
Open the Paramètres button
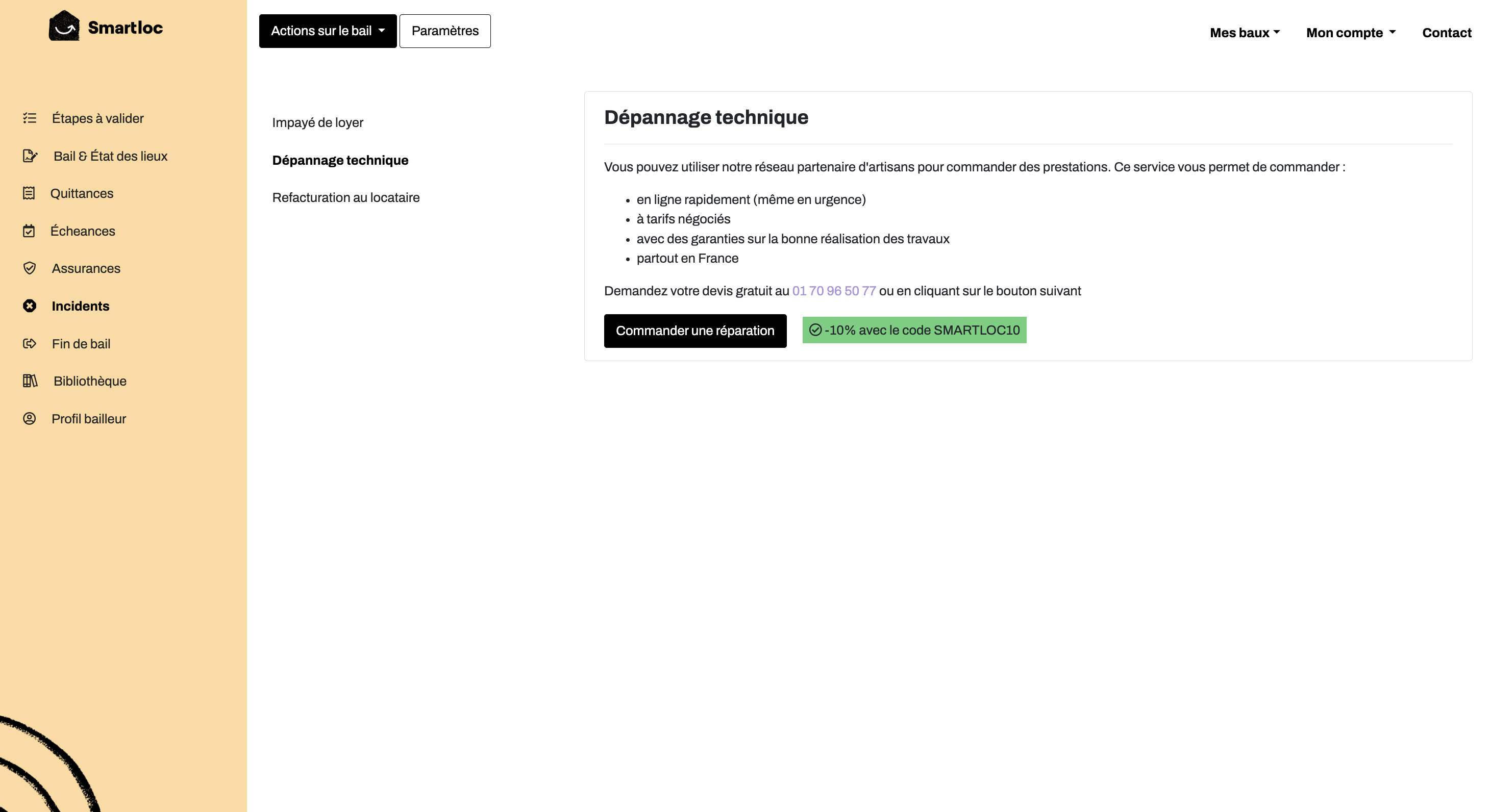445,31
